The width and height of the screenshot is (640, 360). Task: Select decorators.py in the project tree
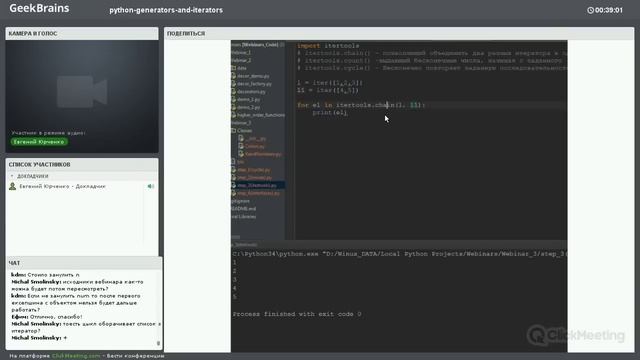pos(251,91)
